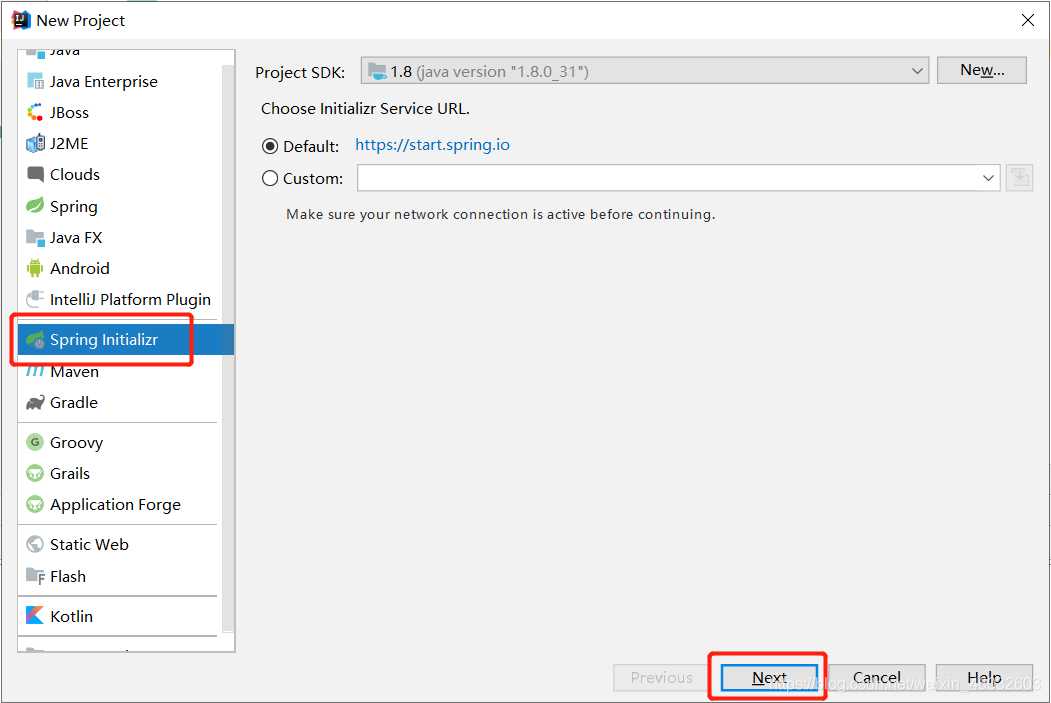1051x703 pixels.
Task: Click the Clouds speech-bubble icon
Action: pos(35,174)
